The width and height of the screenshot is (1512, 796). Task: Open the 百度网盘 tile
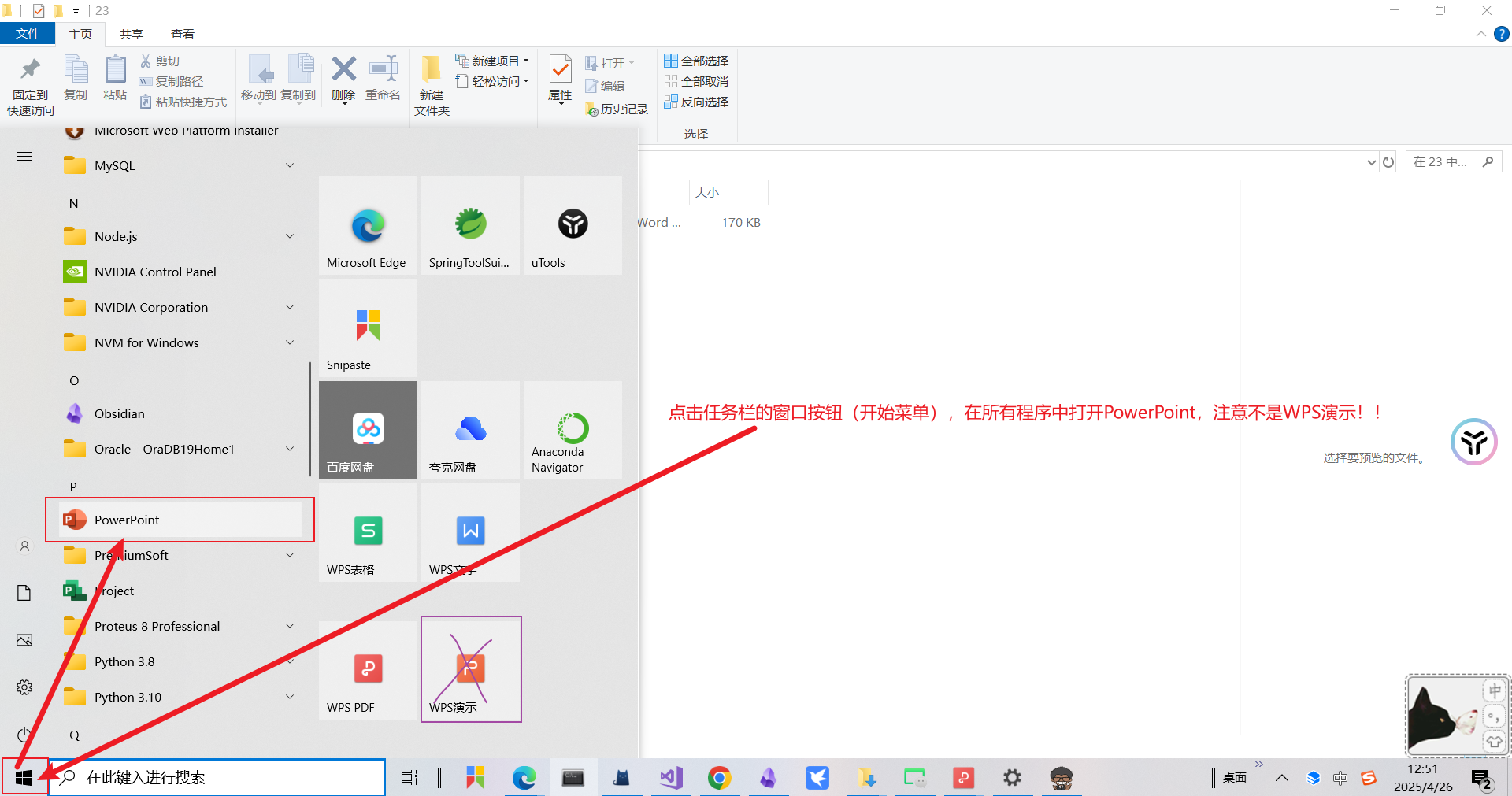pyautogui.click(x=368, y=430)
